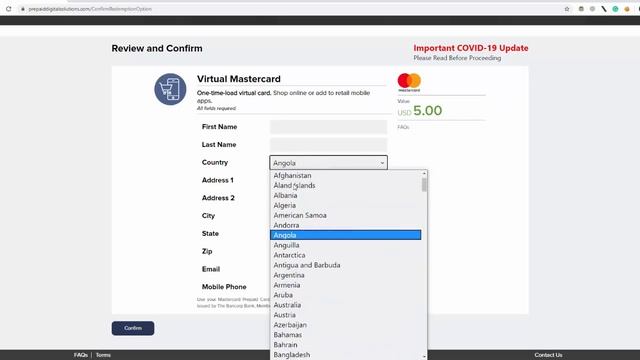This screenshot has height=360, width=640.
Task: Click the Mastercard logo
Action: click(409, 82)
